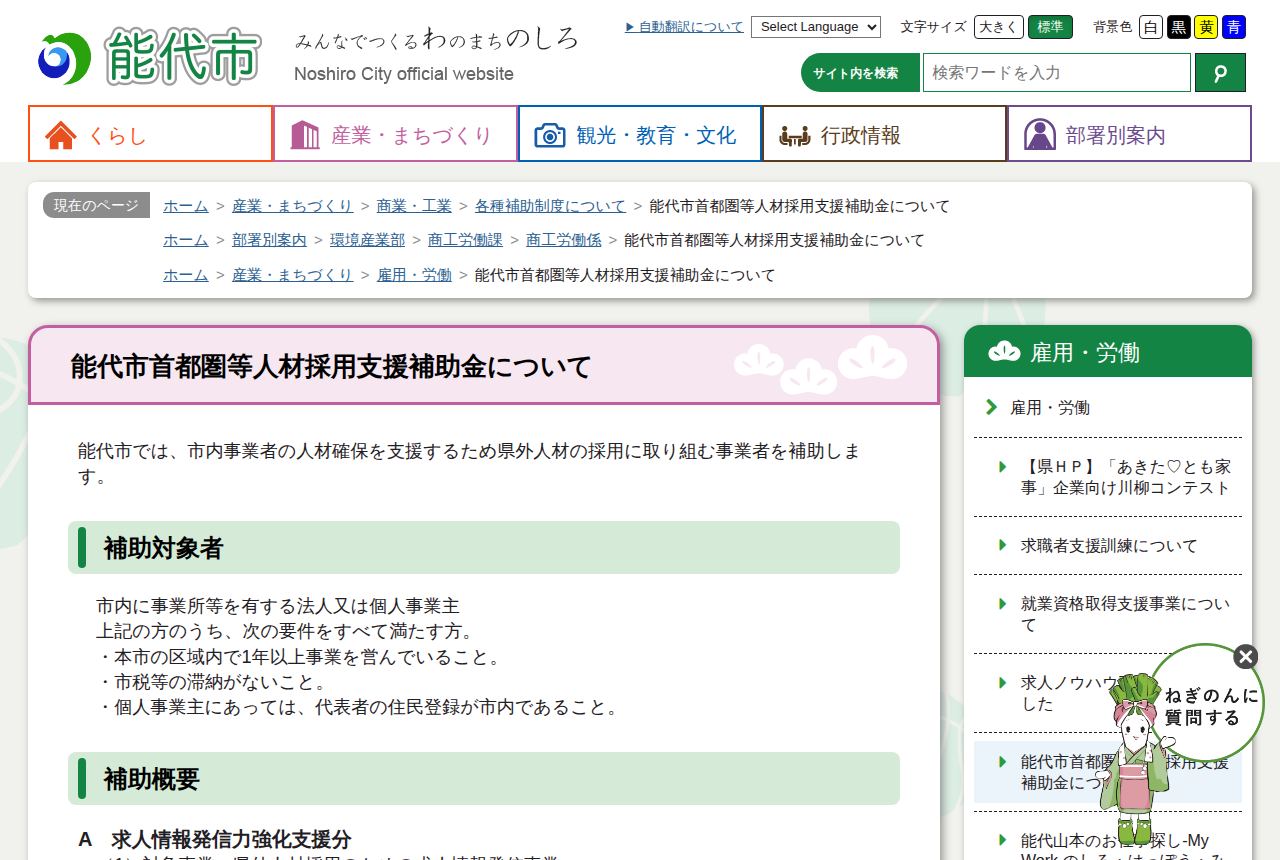The height and width of the screenshot is (860, 1280).
Task: Choose blue 青 background color
Action: coord(1234,27)
